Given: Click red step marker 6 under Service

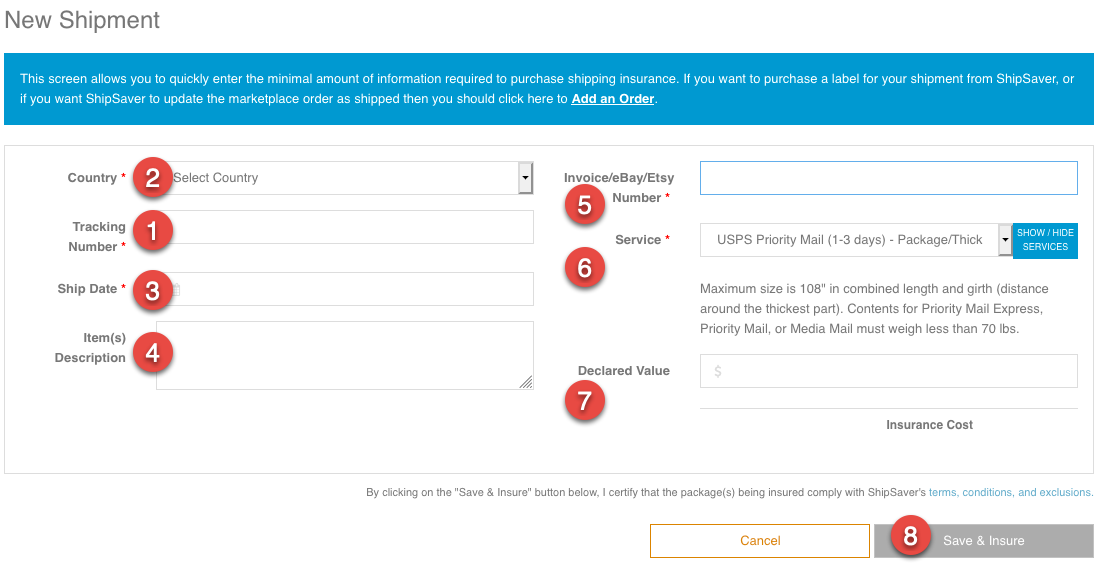Looking at the screenshot, I should coord(585,267).
